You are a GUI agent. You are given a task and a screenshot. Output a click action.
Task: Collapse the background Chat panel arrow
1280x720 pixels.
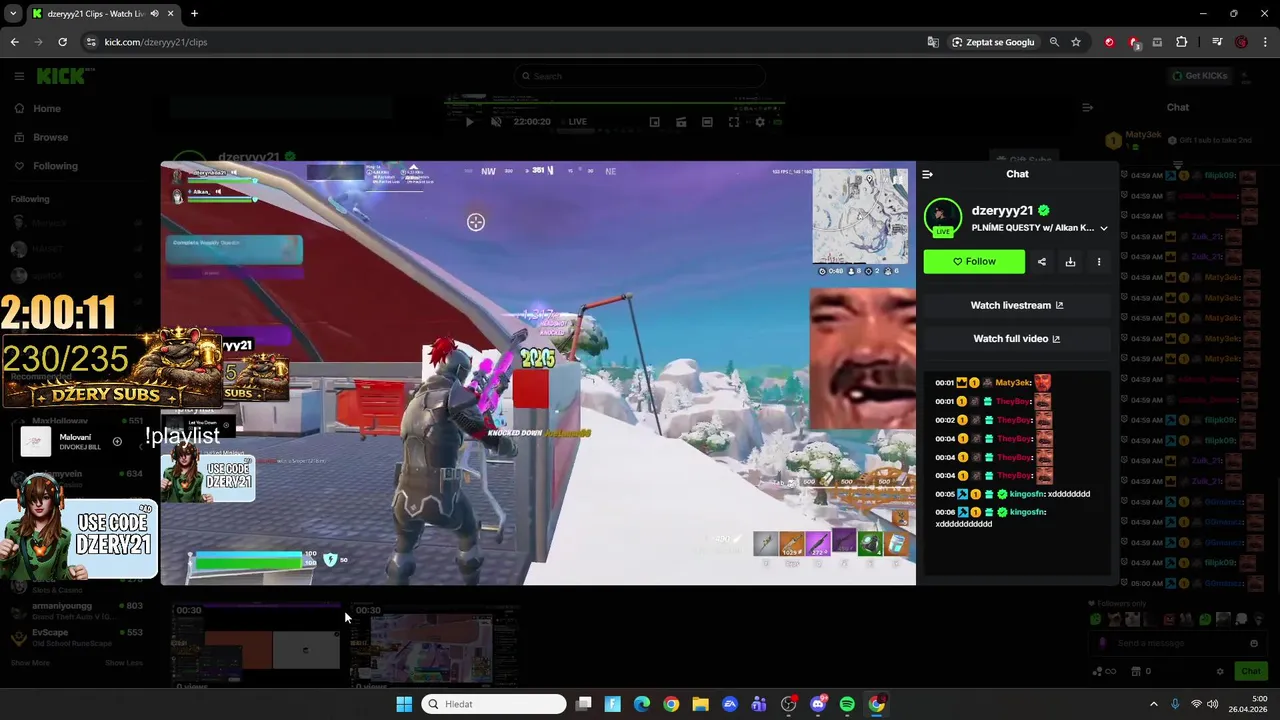pos(1088,107)
